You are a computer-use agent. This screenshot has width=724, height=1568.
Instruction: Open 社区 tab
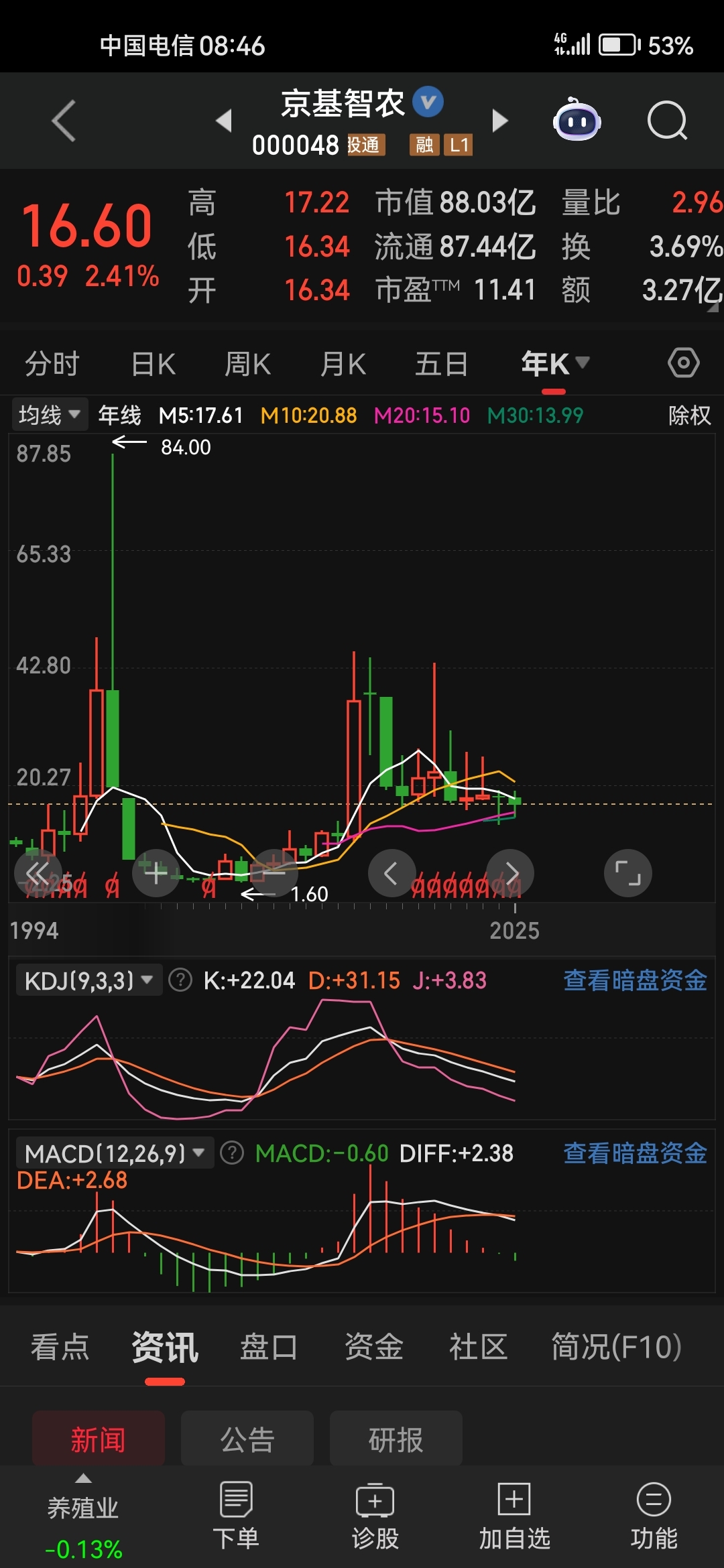pyautogui.click(x=478, y=1347)
